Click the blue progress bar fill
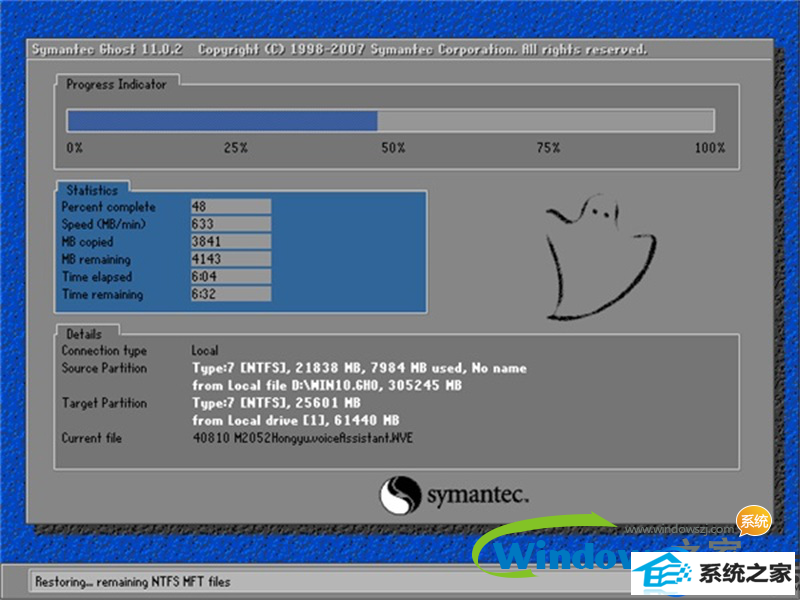800x600 pixels. pos(222,121)
